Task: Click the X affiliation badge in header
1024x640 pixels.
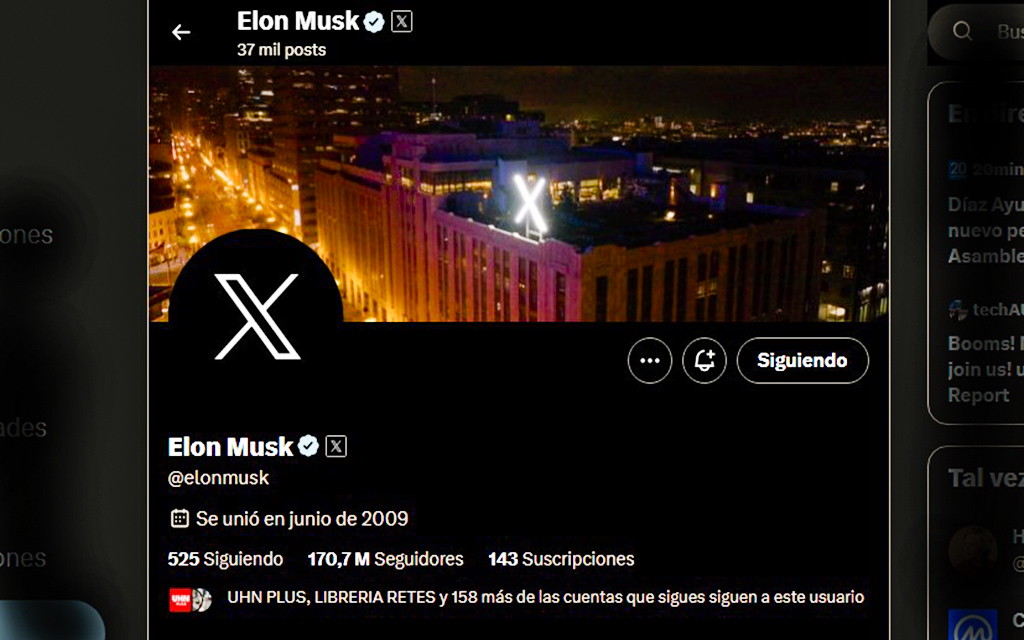Action: coord(402,22)
